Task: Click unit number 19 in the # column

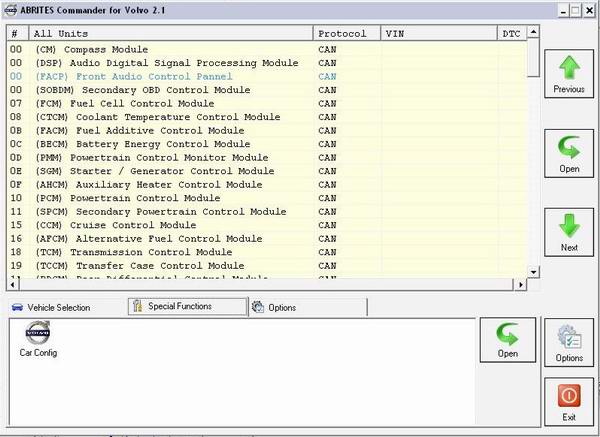Action: click(16, 265)
